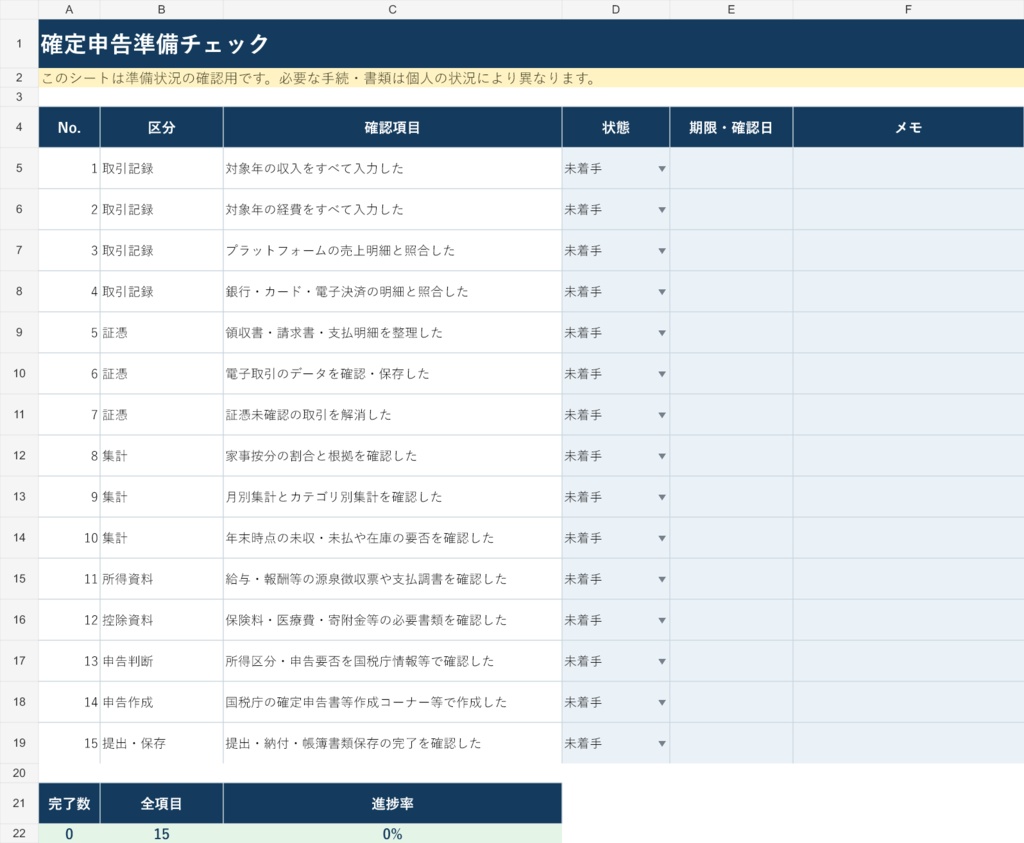Screen dimensions: 1024x843
Task: Open status dropdown for 家事按分の割合と根拠を確認した
Action: [x=662, y=456]
